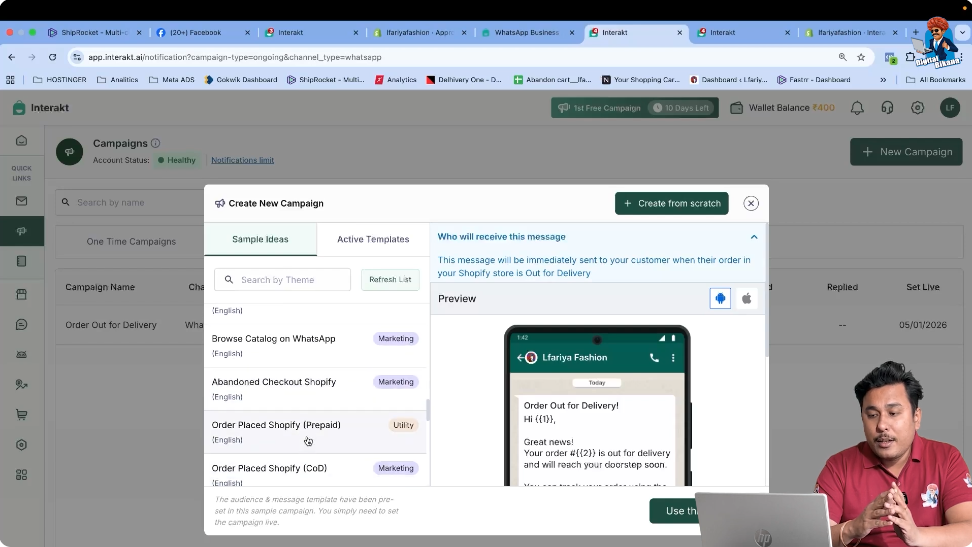The width and height of the screenshot is (972, 547).
Task: Switch to WhatsApp Business browser tab
Action: 527,32
